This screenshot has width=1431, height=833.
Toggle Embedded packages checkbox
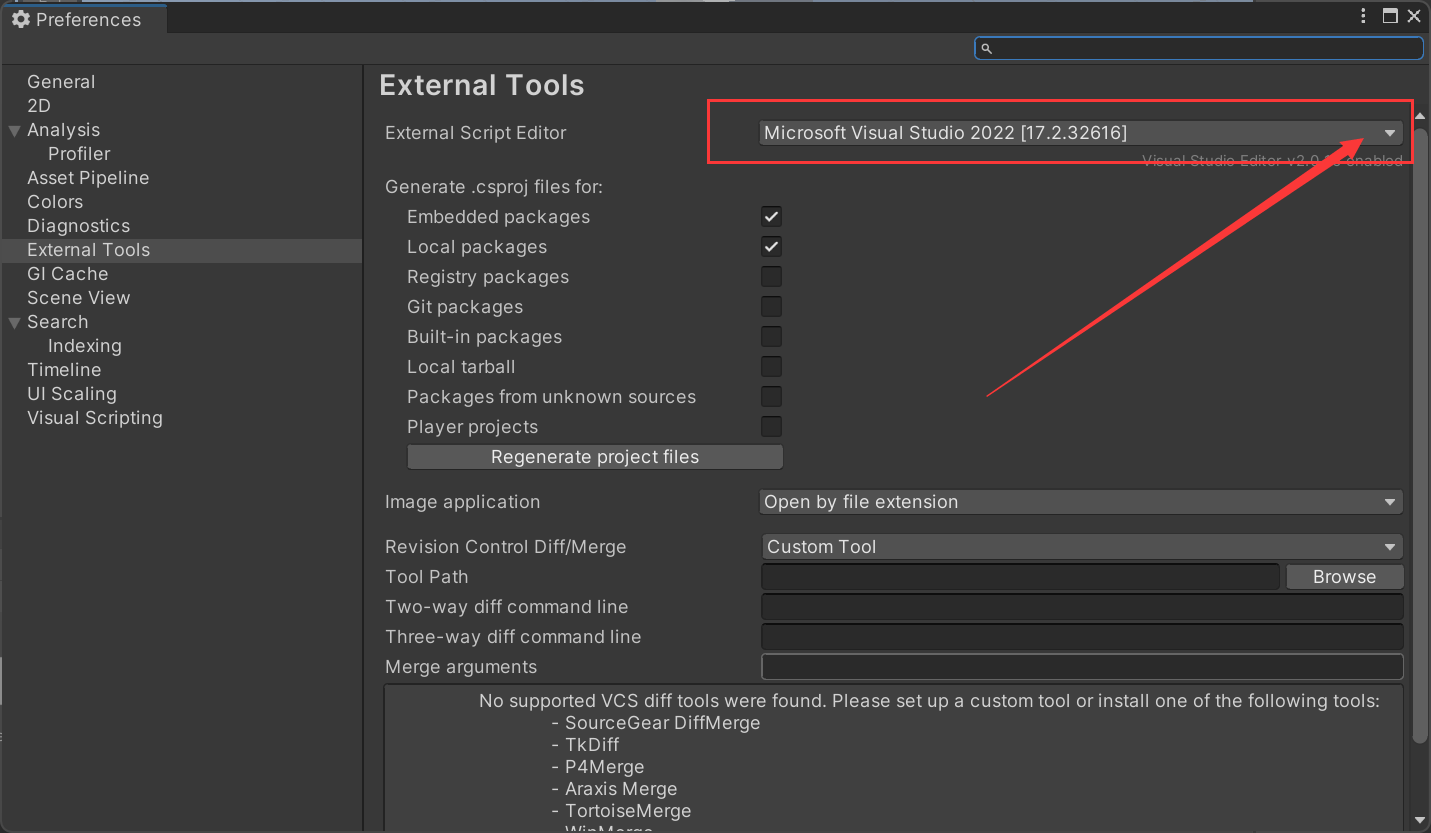pos(771,217)
